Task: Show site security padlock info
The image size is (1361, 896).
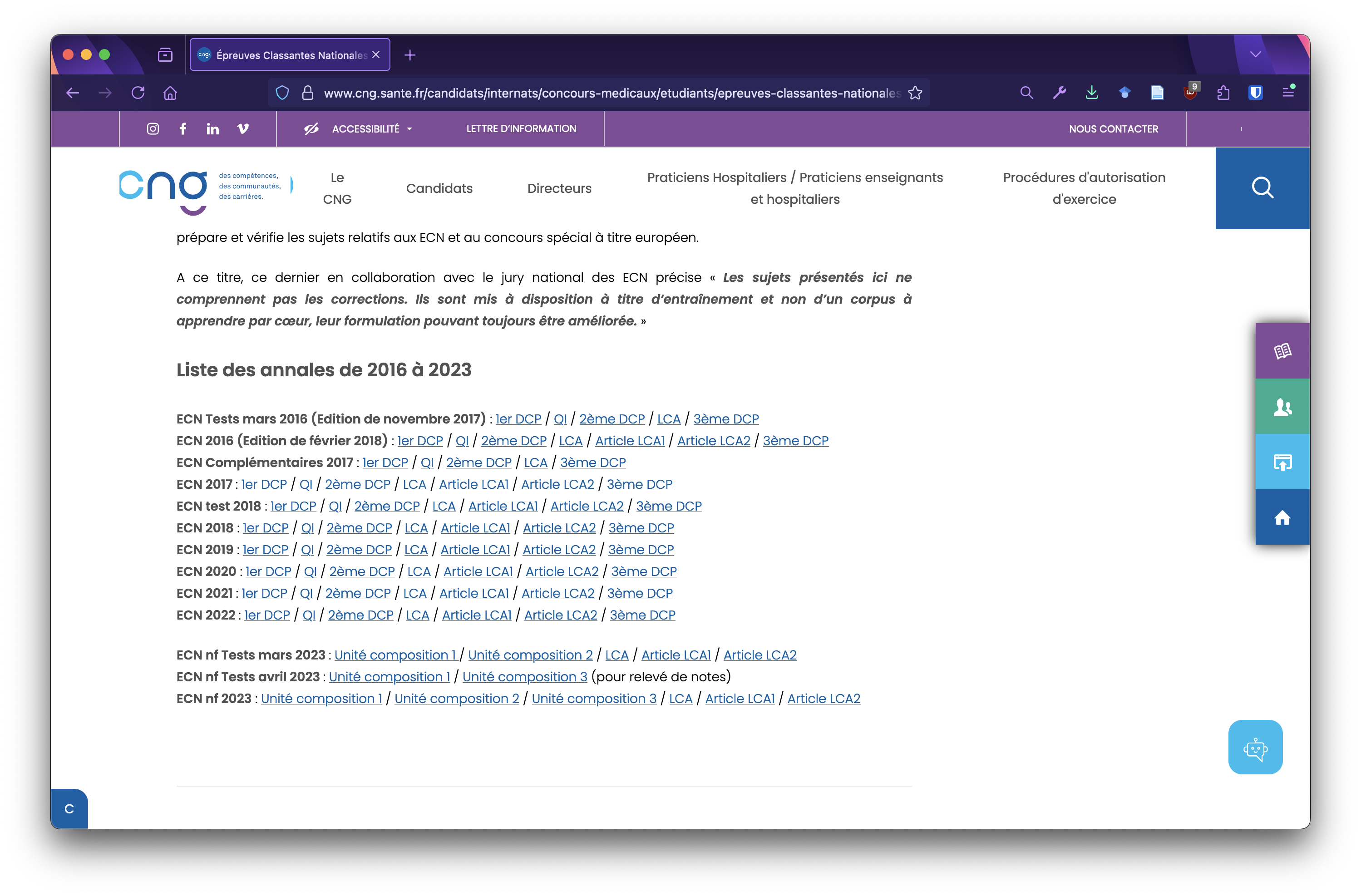Action: point(308,93)
